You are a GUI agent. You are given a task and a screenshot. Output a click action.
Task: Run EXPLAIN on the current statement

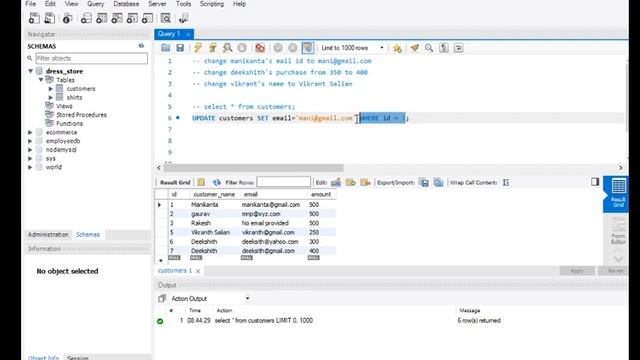227,48
